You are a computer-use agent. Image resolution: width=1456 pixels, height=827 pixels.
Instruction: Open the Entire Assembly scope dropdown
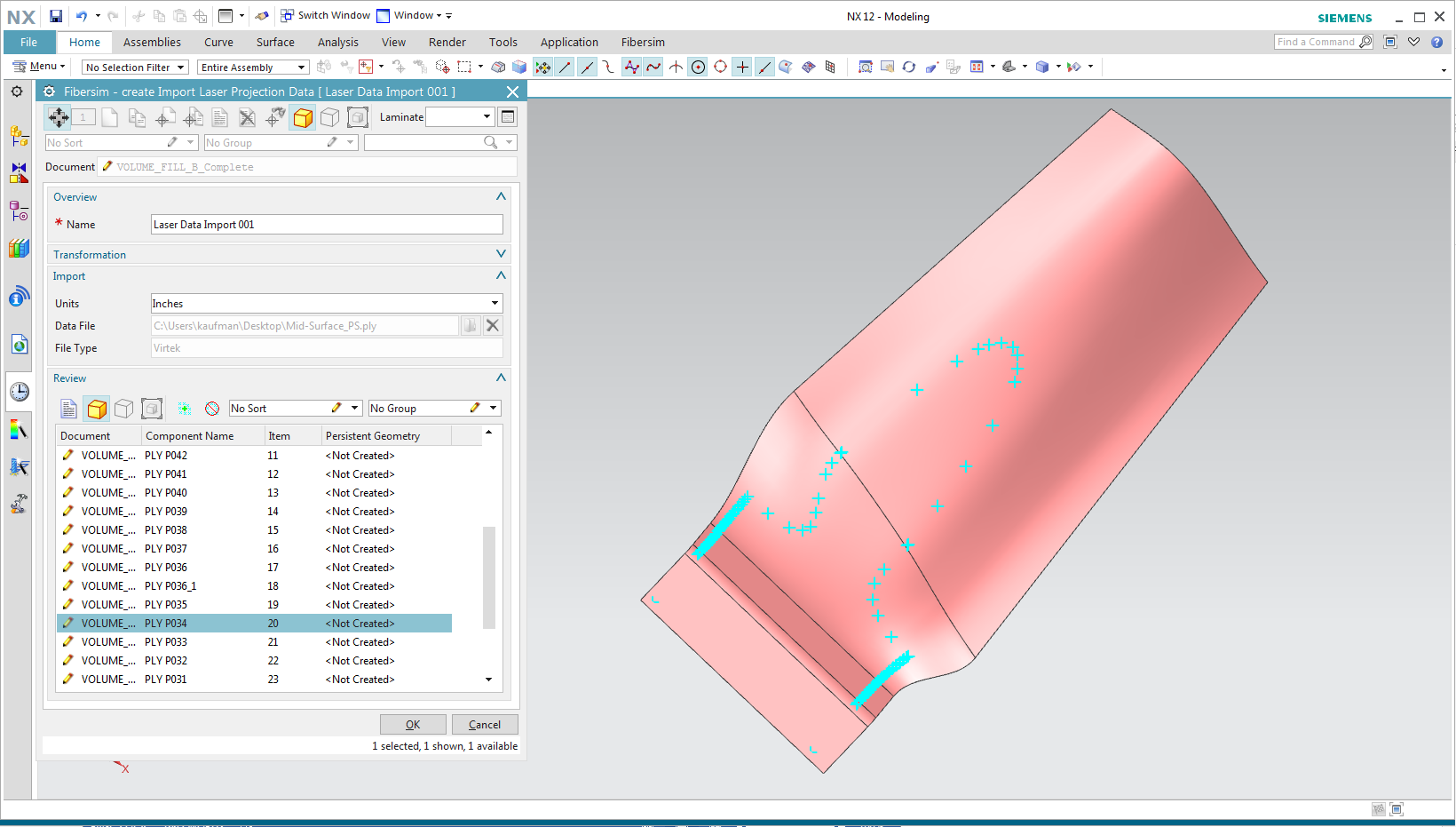click(x=253, y=68)
